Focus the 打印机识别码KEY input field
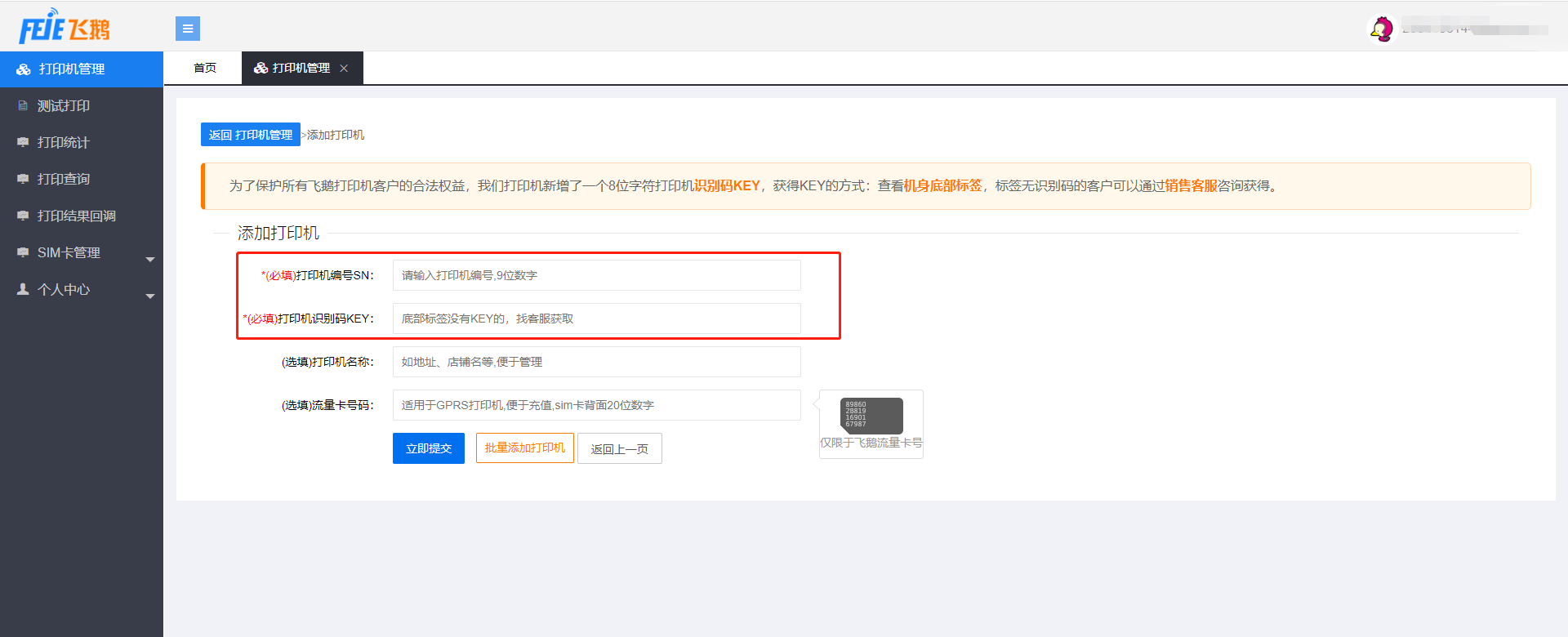Screen dimensions: 1568x637 [596, 318]
